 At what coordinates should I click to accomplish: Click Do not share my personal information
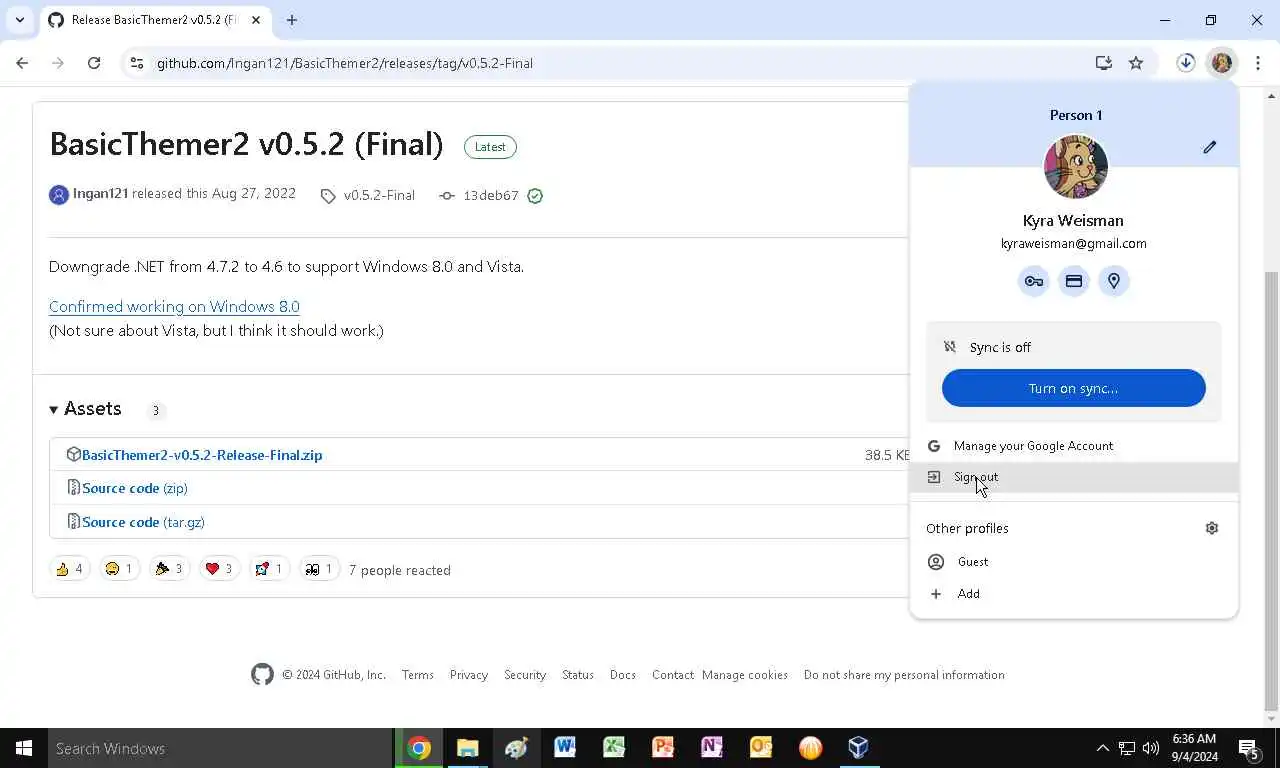[x=904, y=675]
